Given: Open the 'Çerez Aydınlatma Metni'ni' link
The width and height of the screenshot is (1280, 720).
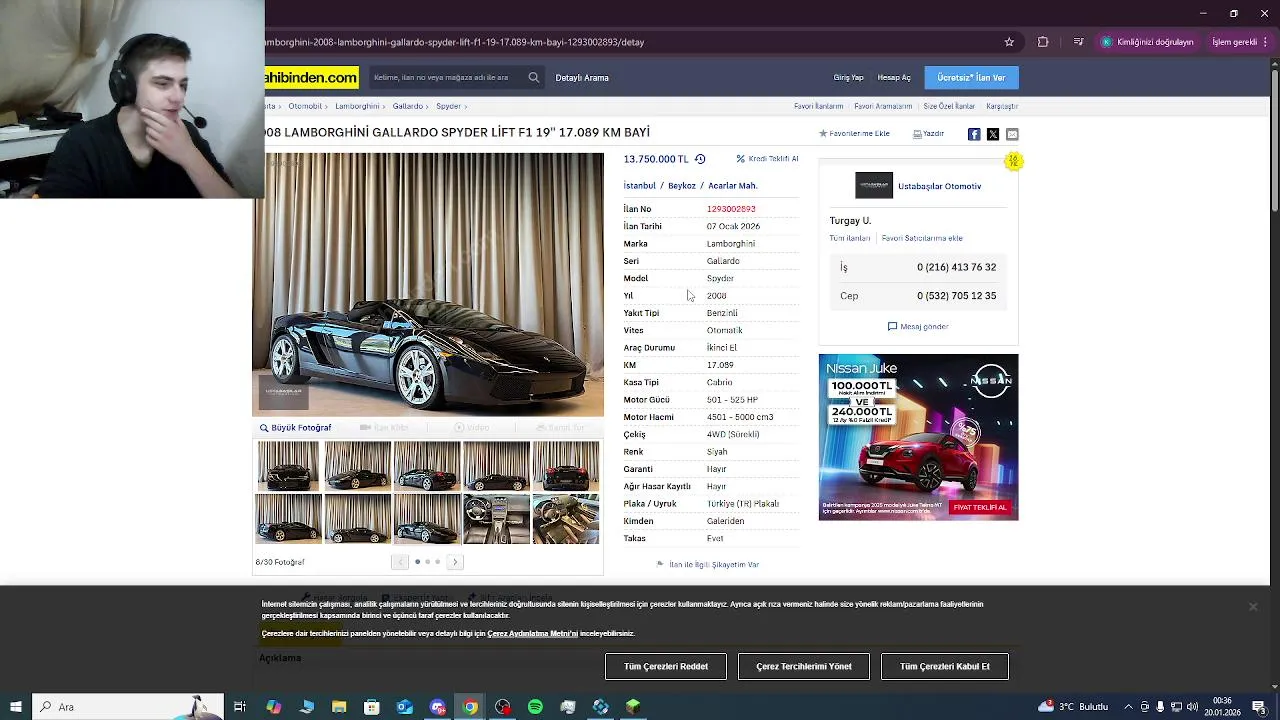Looking at the screenshot, I should (532, 634).
